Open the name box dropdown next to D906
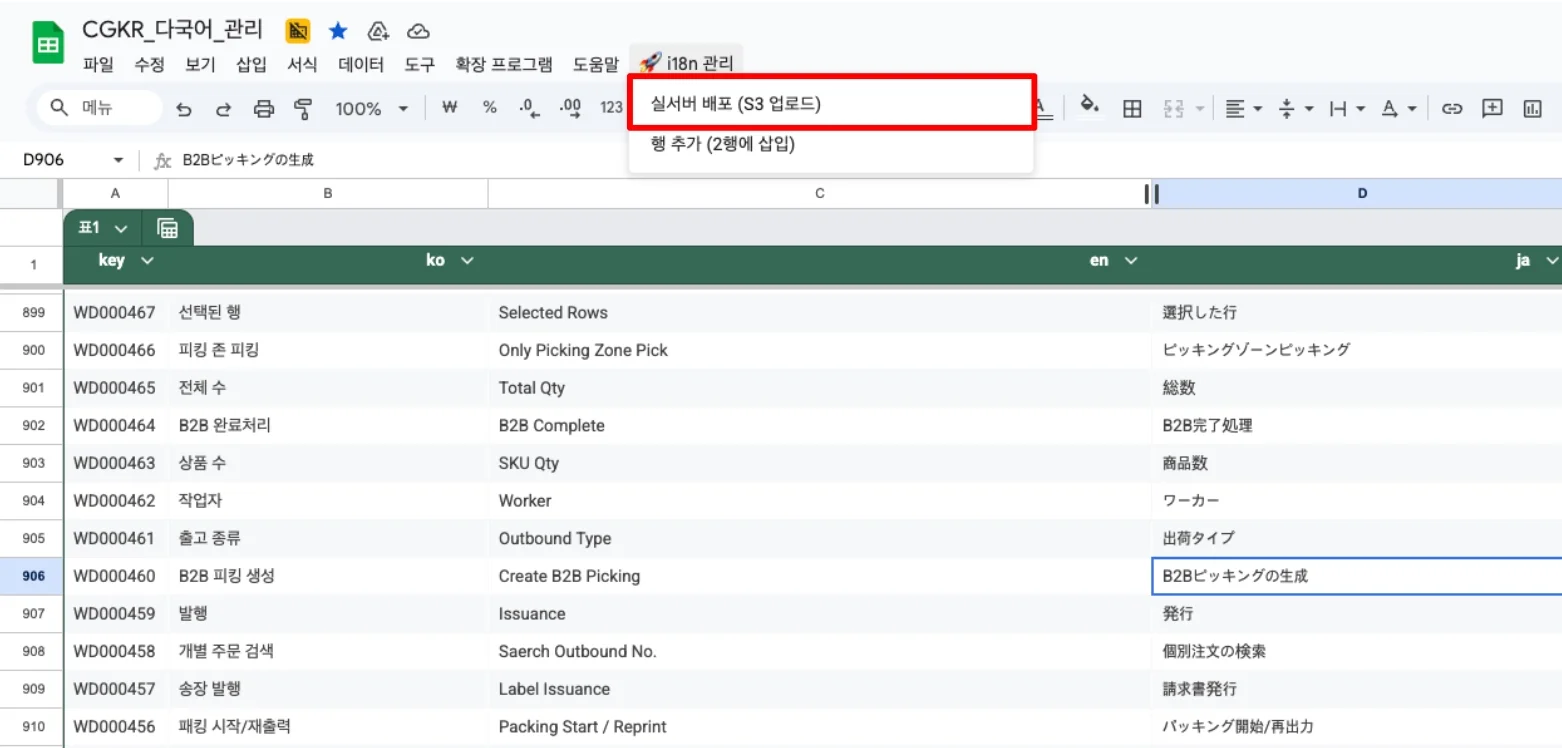 (x=118, y=160)
